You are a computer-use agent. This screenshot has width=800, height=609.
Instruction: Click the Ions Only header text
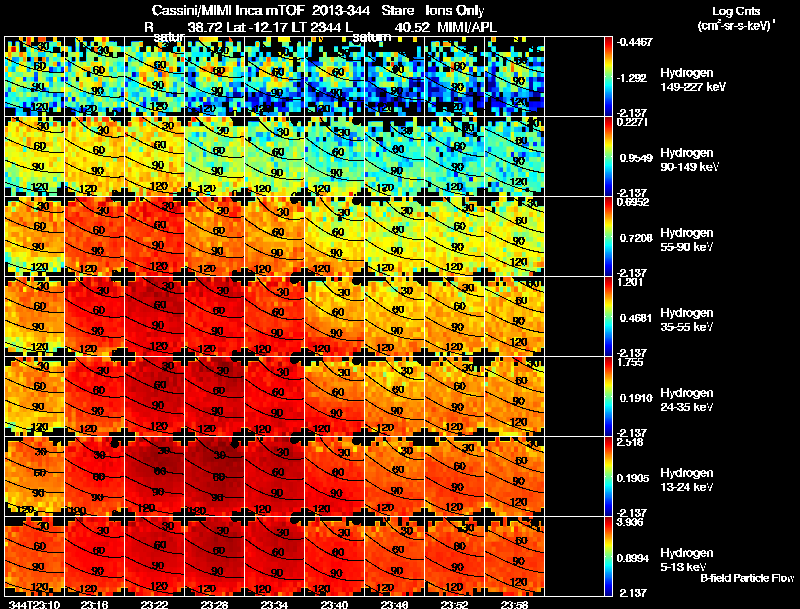click(x=455, y=11)
